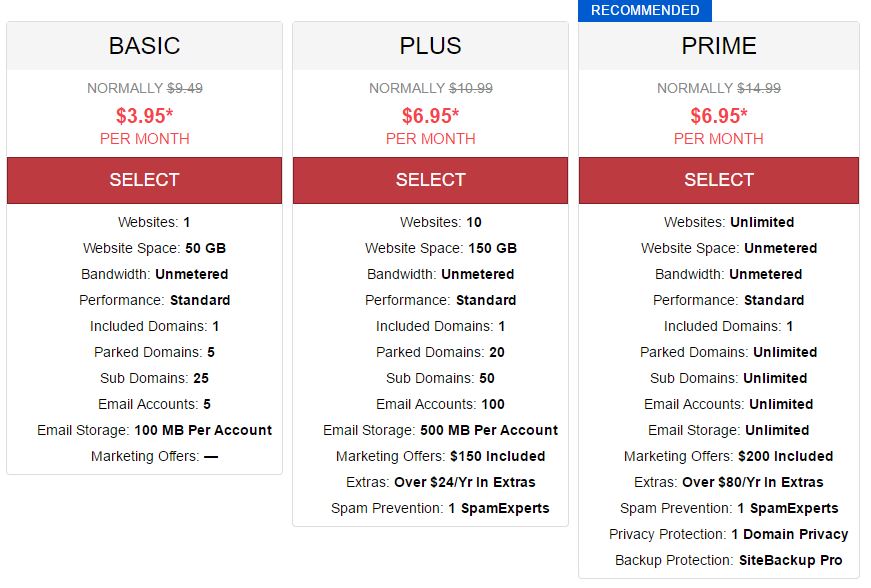Click the SiteBackup Pro feature text
This screenshot has width=871, height=588.
790,560
